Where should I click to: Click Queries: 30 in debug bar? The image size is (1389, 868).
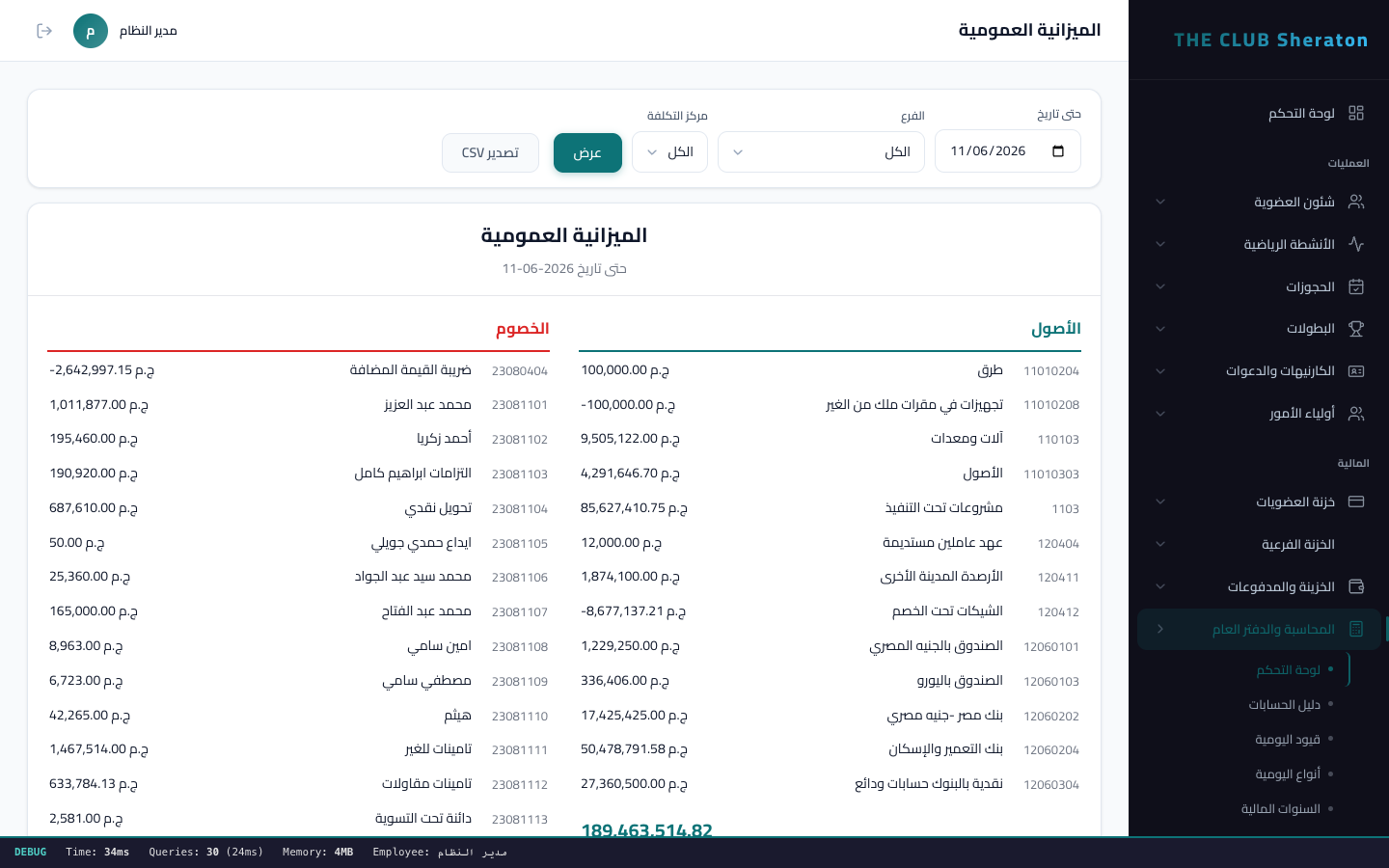click(x=205, y=853)
